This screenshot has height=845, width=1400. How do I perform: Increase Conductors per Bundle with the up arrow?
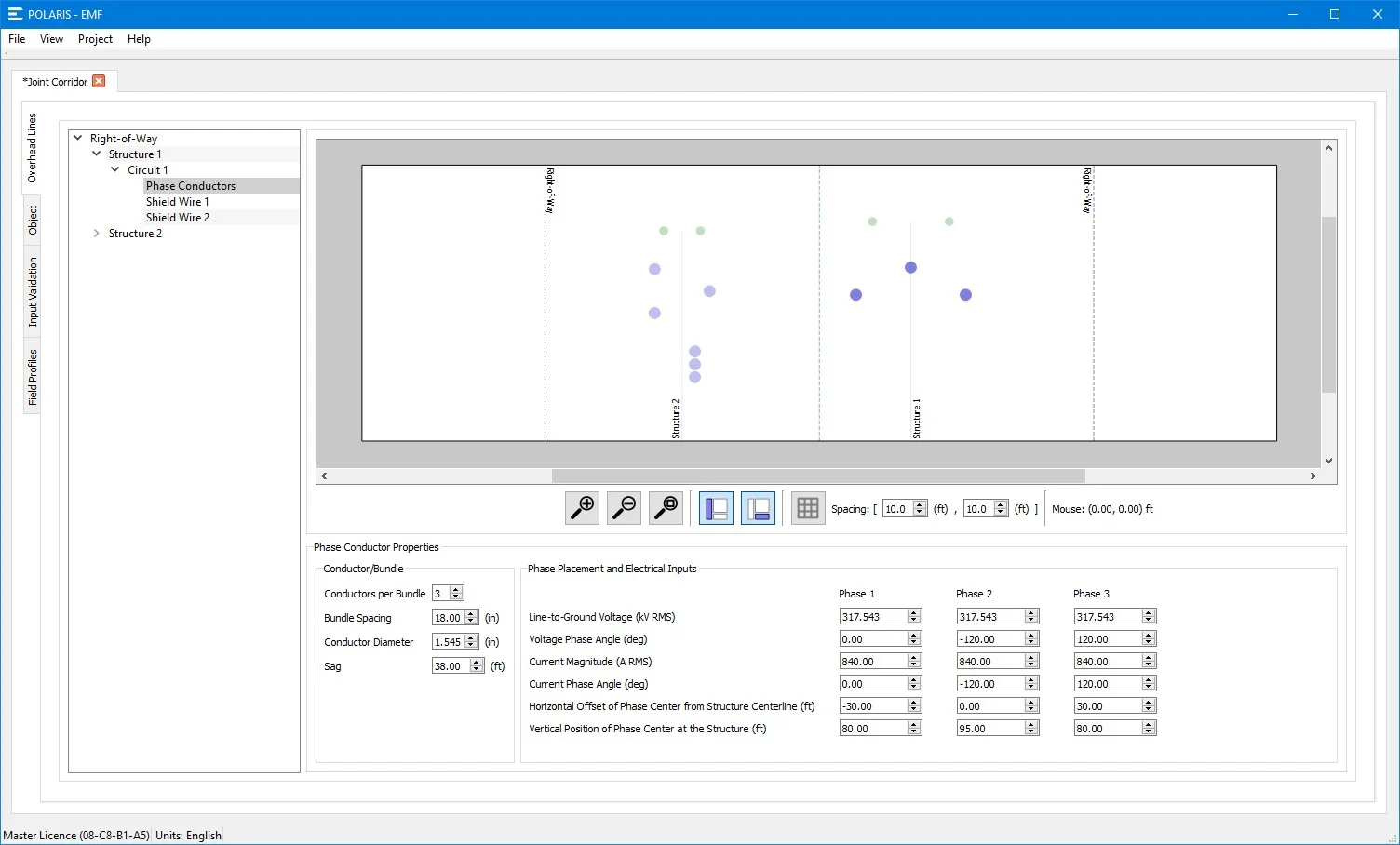pos(456,589)
